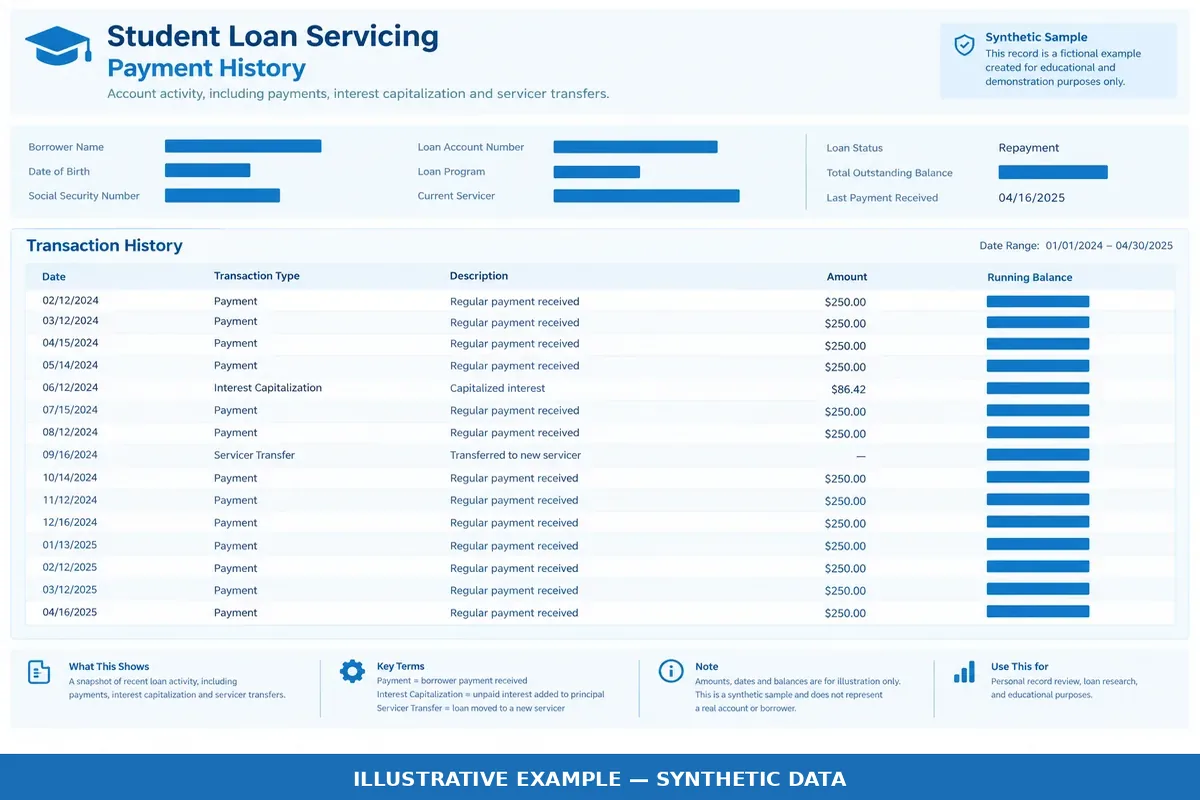Click the Illustrative Example Synthetic Data banner

pos(600,778)
